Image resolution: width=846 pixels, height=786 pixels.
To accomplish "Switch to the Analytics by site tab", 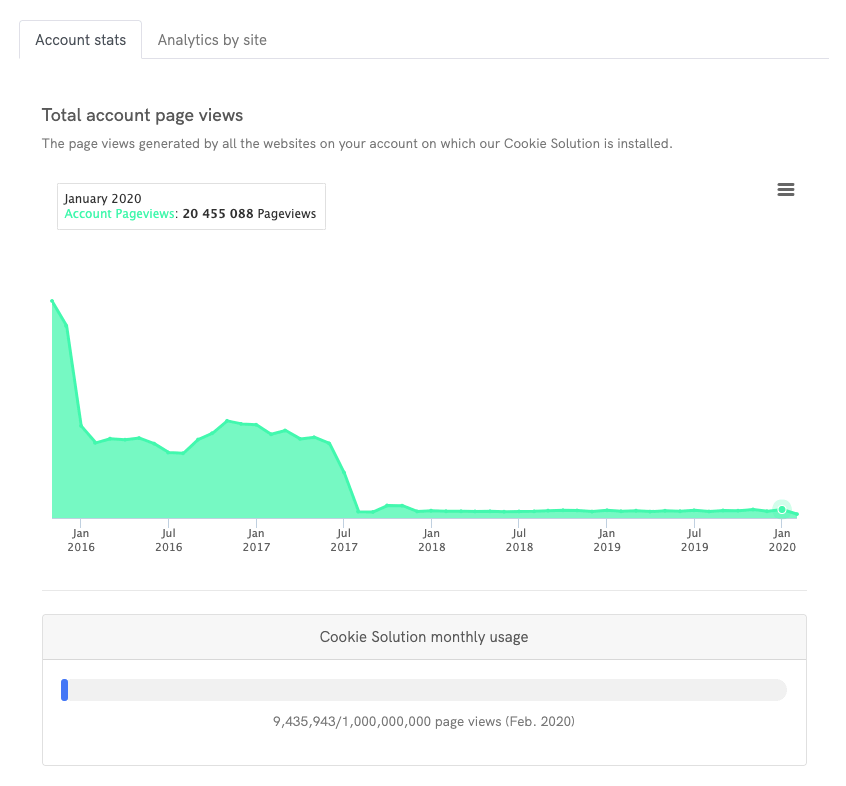I will pos(211,40).
